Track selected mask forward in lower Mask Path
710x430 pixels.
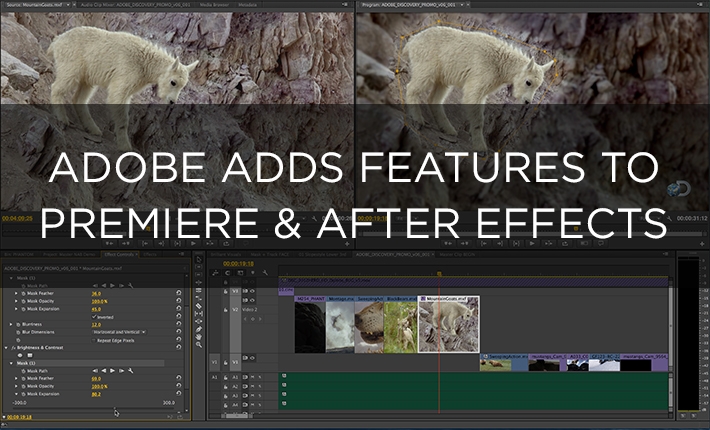113,371
